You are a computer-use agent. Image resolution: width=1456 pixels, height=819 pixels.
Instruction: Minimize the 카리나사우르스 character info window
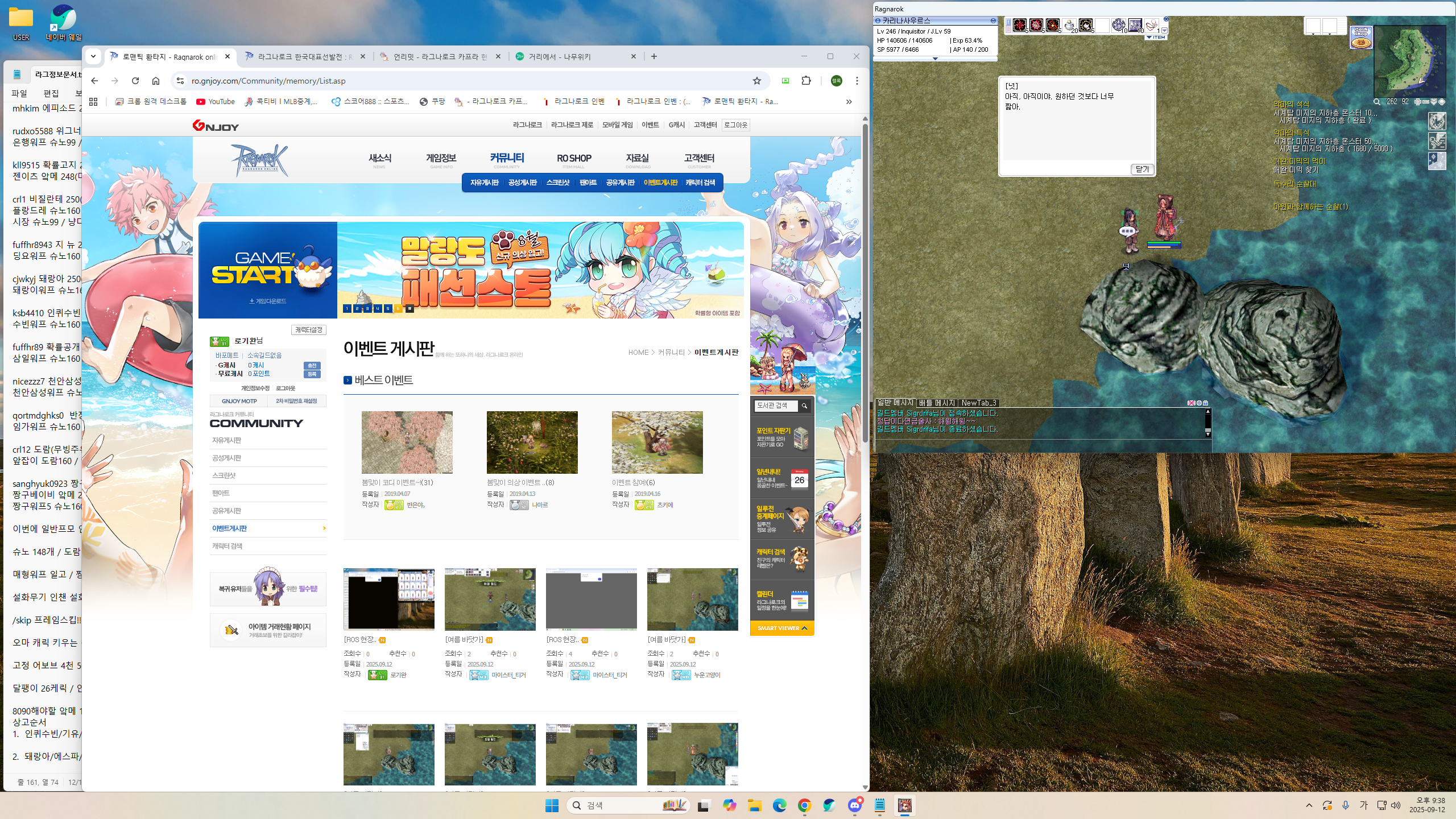[x=993, y=20]
